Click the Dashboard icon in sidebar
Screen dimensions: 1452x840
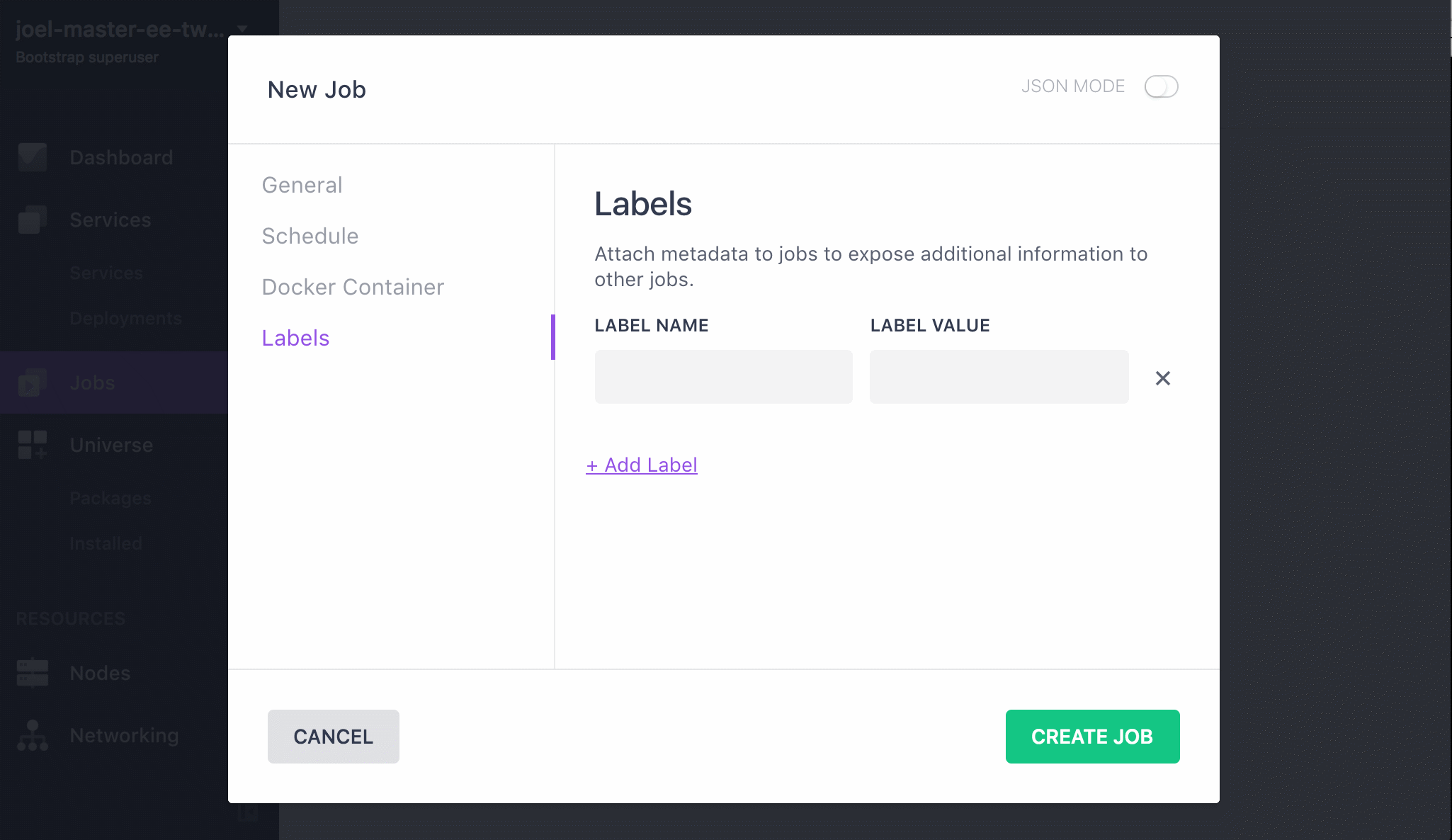pos(33,157)
